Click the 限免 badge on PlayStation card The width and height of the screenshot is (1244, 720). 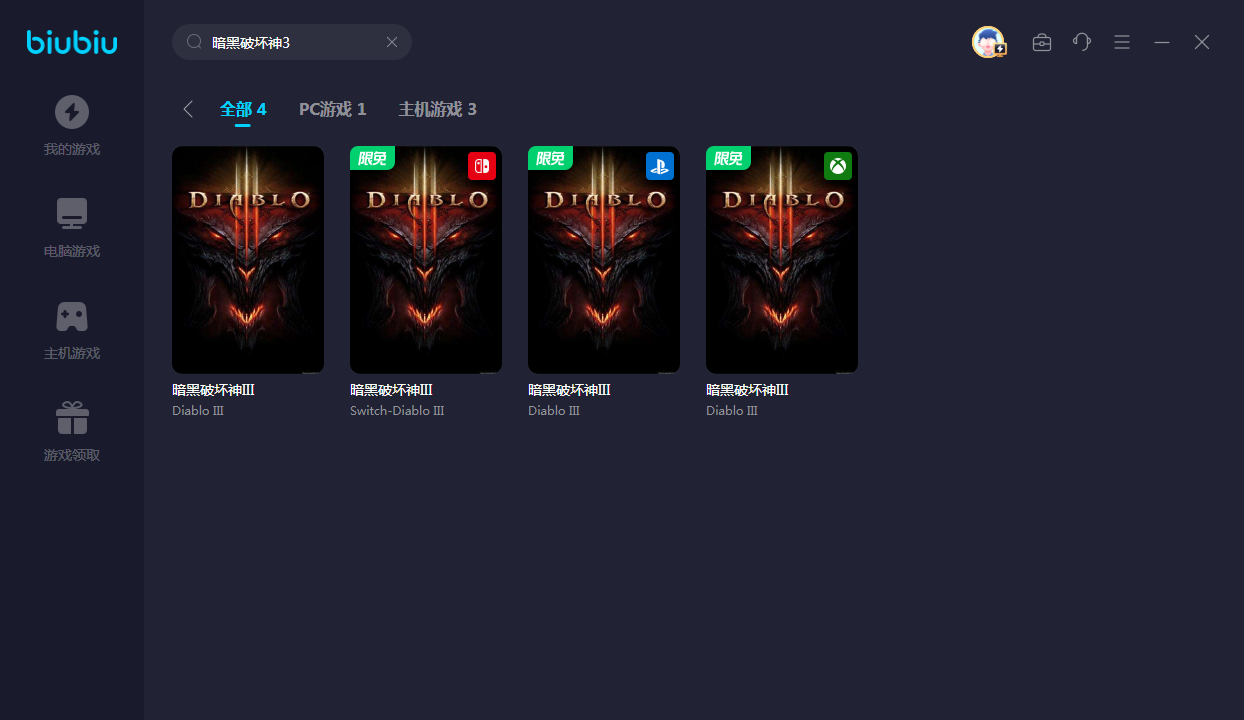(x=550, y=158)
